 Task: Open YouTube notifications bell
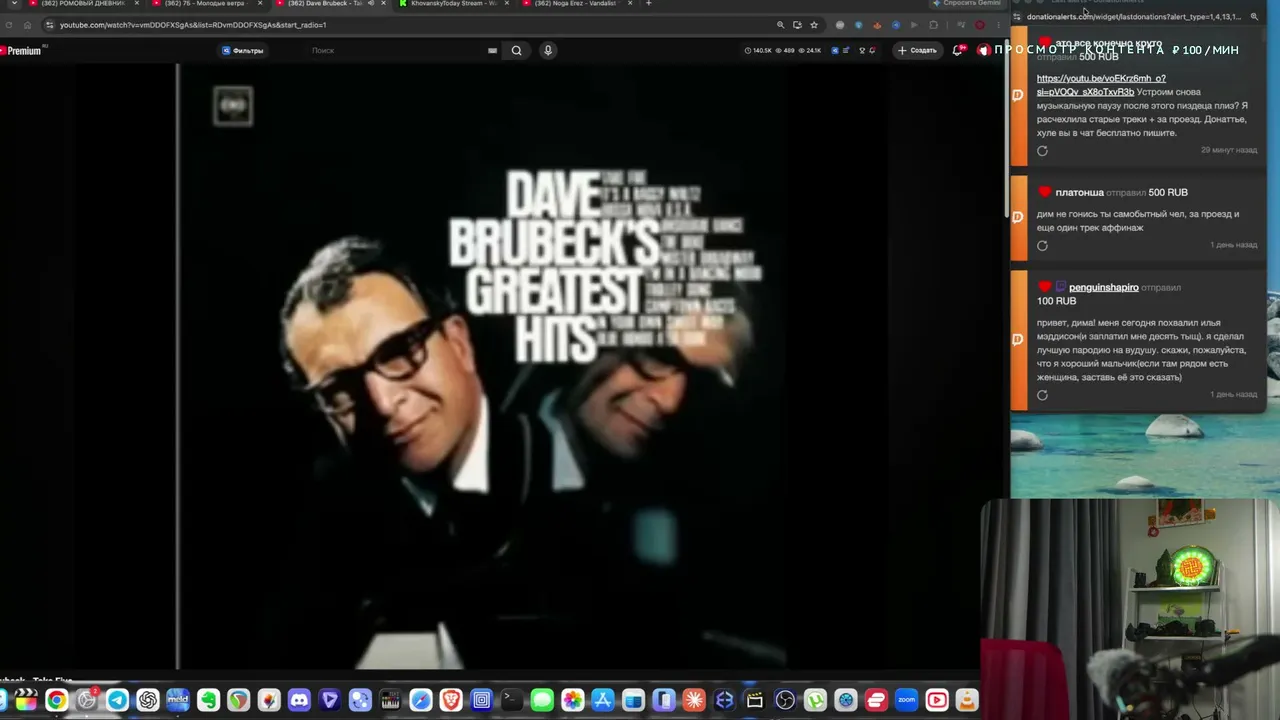coord(957,50)
